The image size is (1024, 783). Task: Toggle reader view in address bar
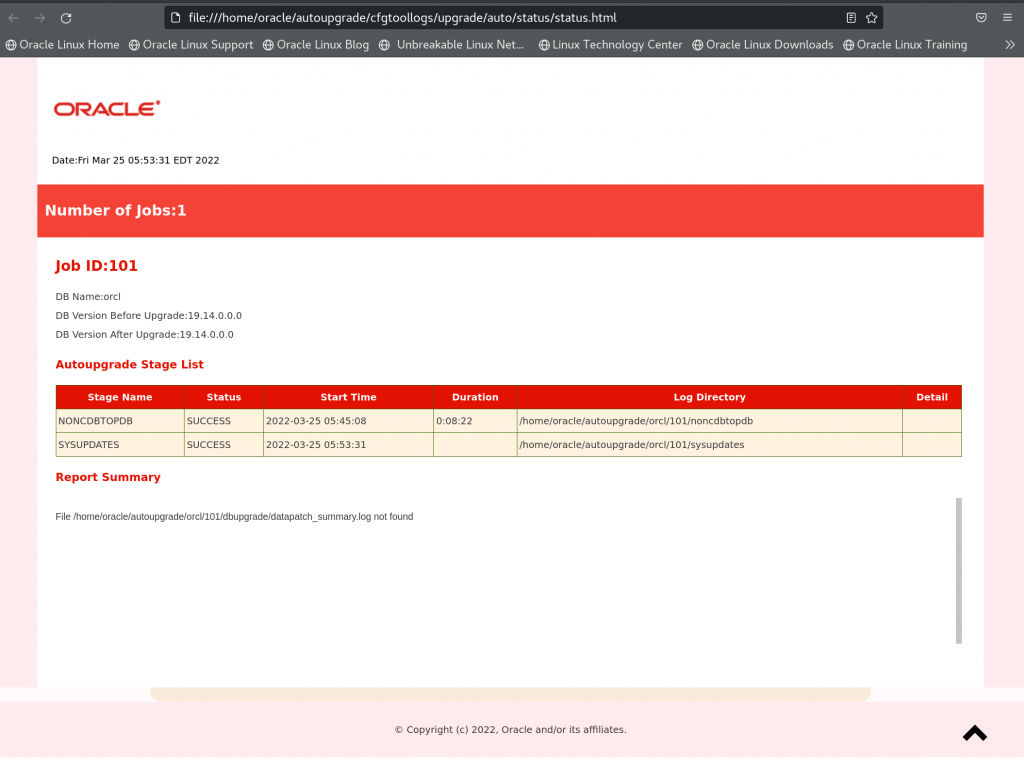point(851,18)
